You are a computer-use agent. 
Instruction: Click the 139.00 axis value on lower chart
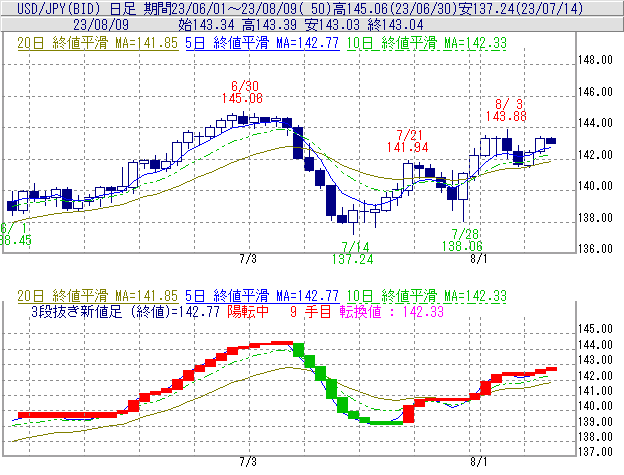(595, 421)
